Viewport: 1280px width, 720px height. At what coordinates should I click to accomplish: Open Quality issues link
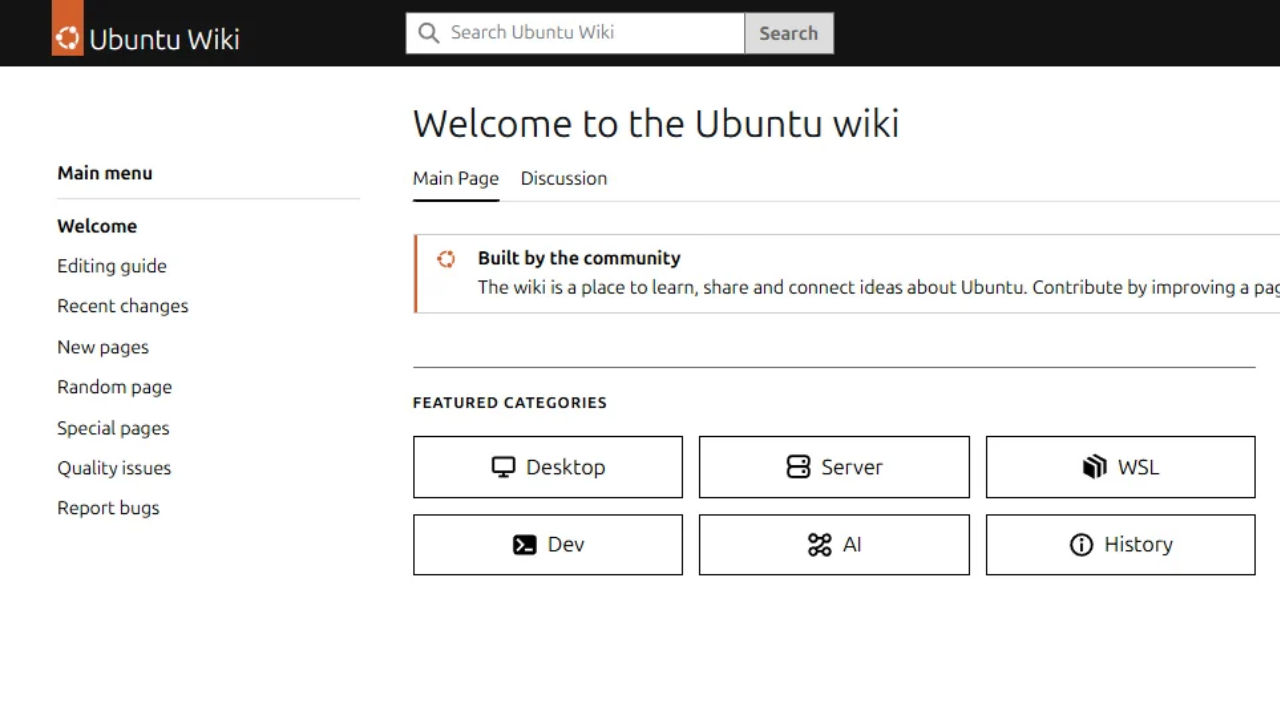(114, 468)
